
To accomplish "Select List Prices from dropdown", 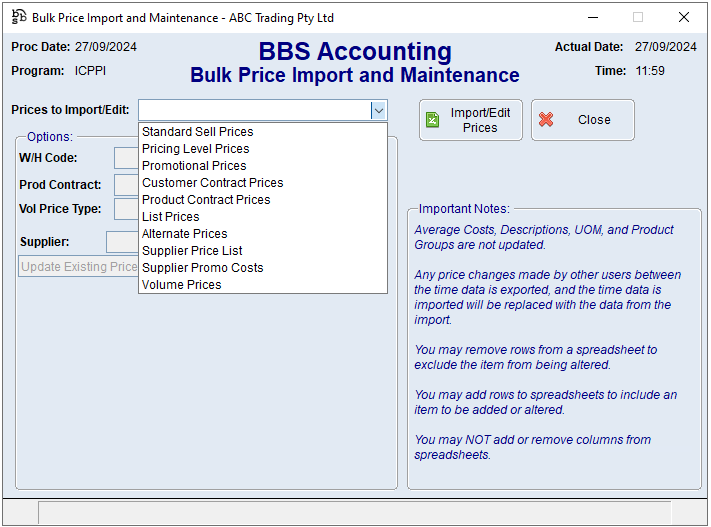I will pyautogui.click(x=171, y=217).
